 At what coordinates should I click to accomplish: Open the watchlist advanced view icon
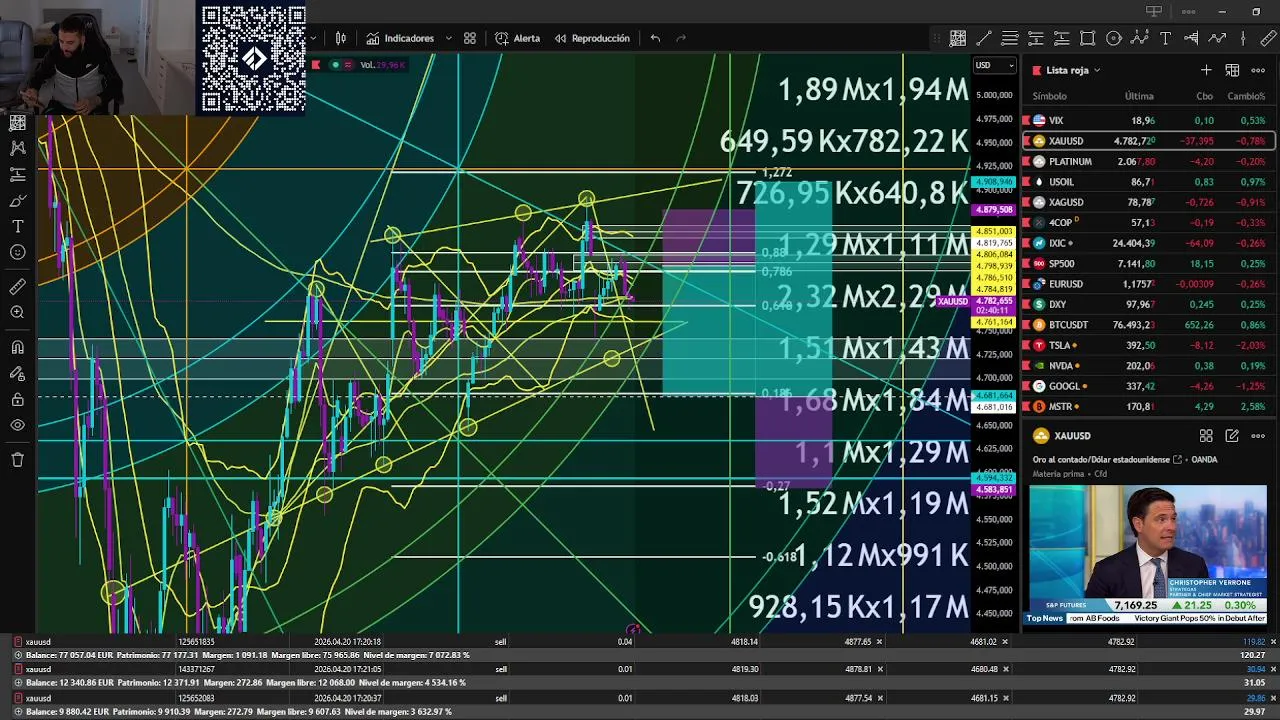1232,70
